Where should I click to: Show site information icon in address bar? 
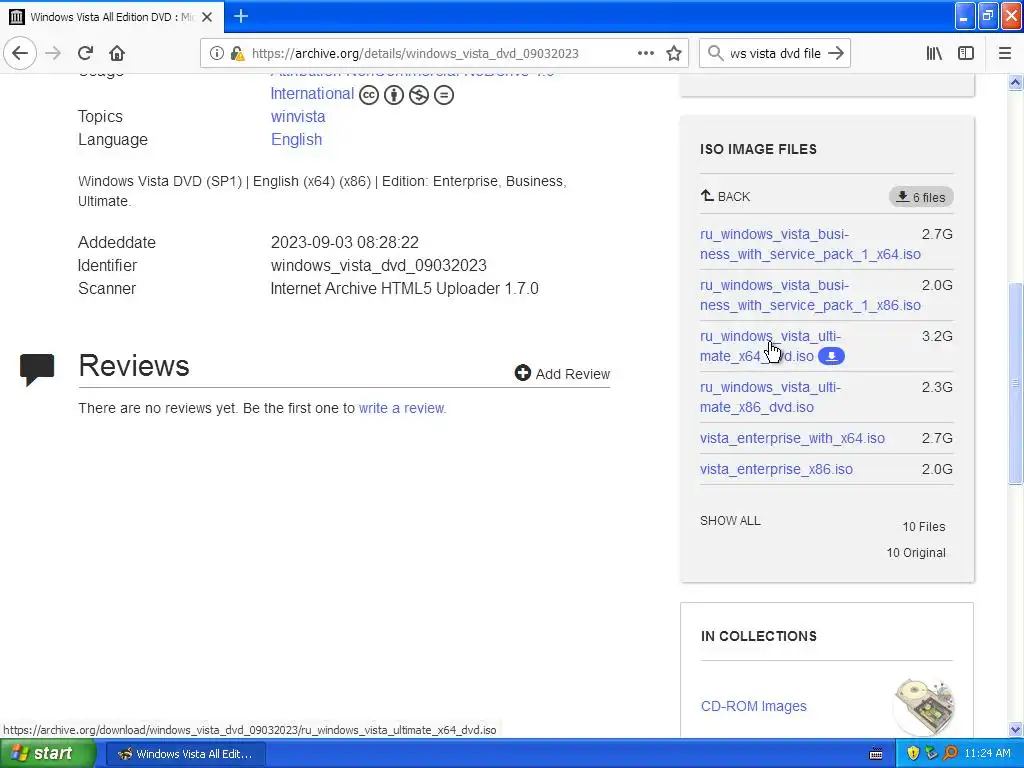click(217, 54)
